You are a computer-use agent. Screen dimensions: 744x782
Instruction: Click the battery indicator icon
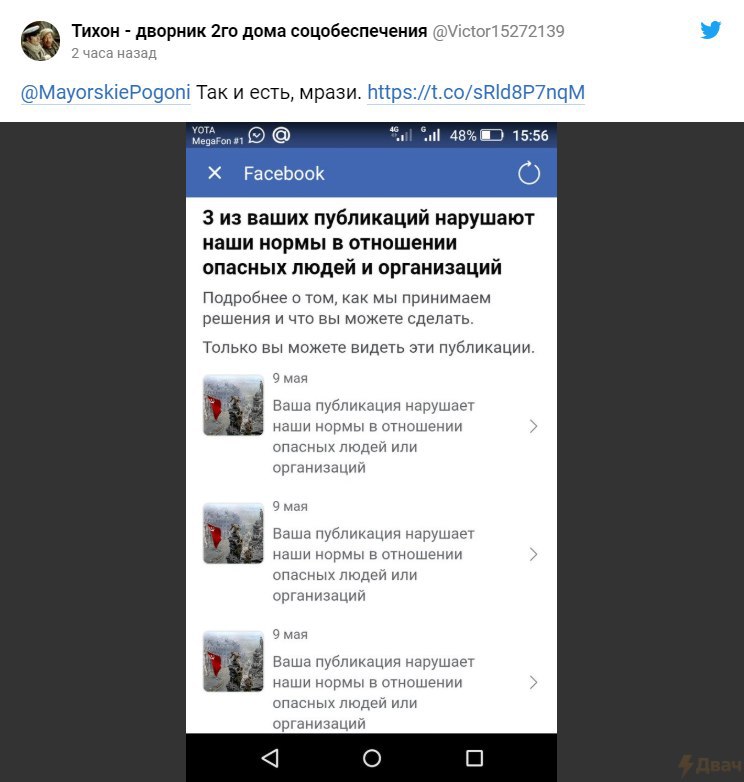pos(492,135)
